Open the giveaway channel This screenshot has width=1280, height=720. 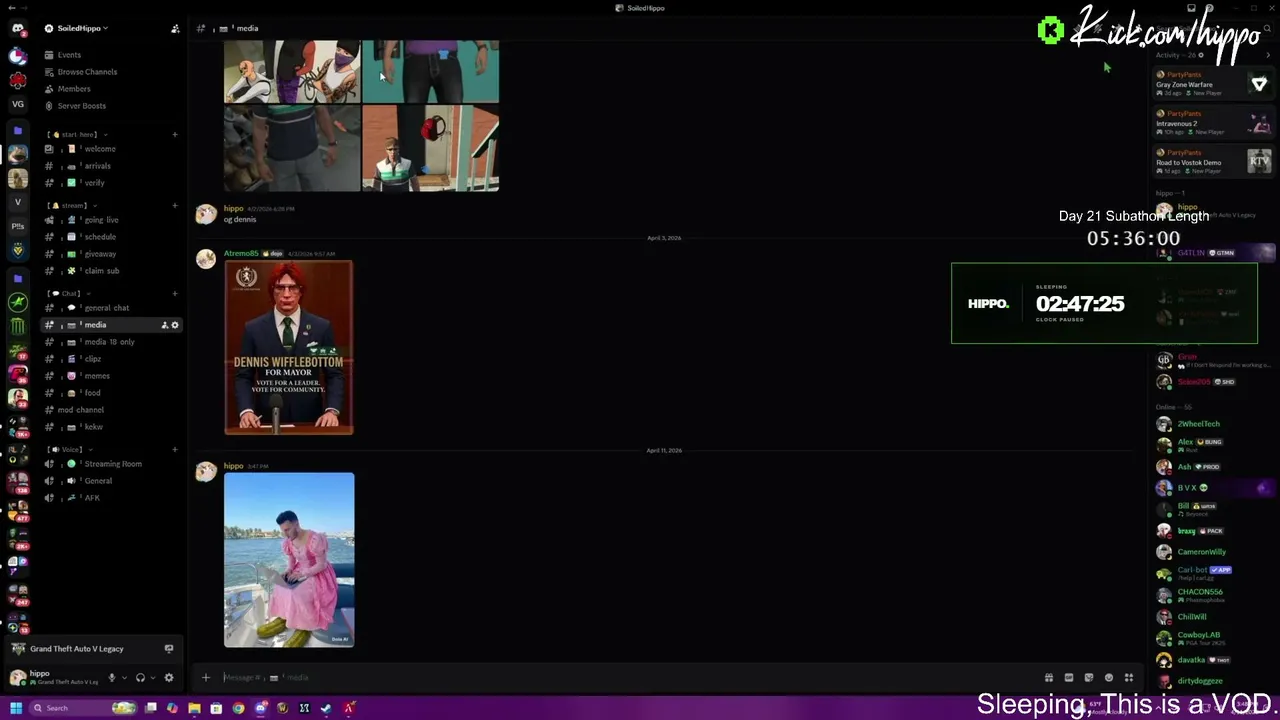pos(112,254)
